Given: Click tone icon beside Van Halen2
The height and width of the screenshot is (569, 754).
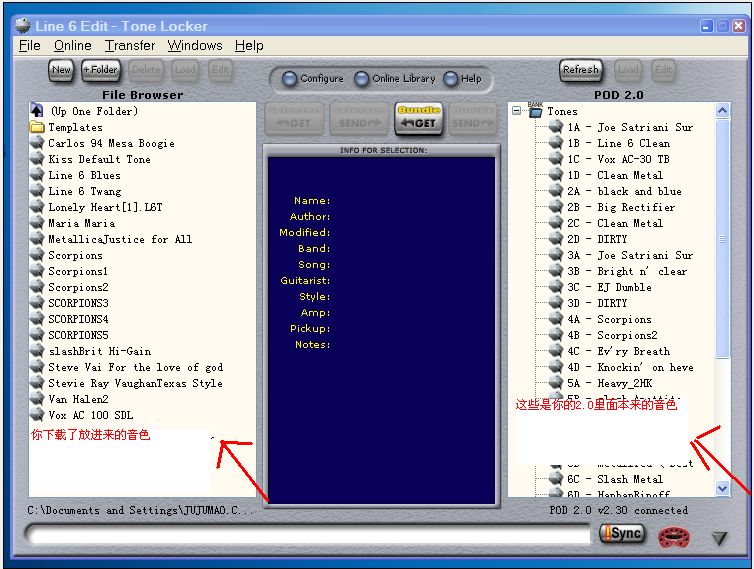Looking at the screenshot, I should tap(37, 399).
